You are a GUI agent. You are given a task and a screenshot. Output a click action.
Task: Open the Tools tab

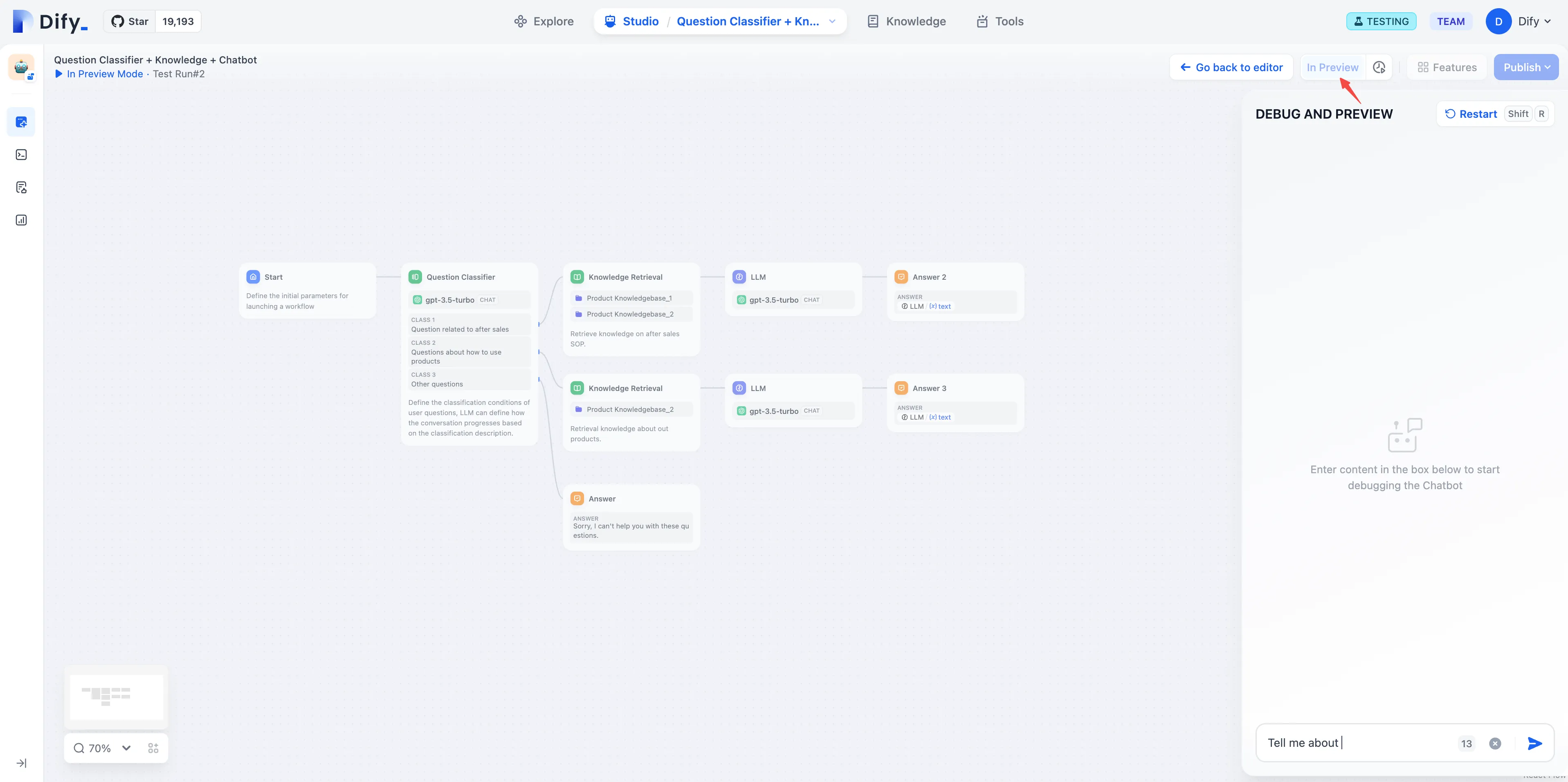point(1000,21)
